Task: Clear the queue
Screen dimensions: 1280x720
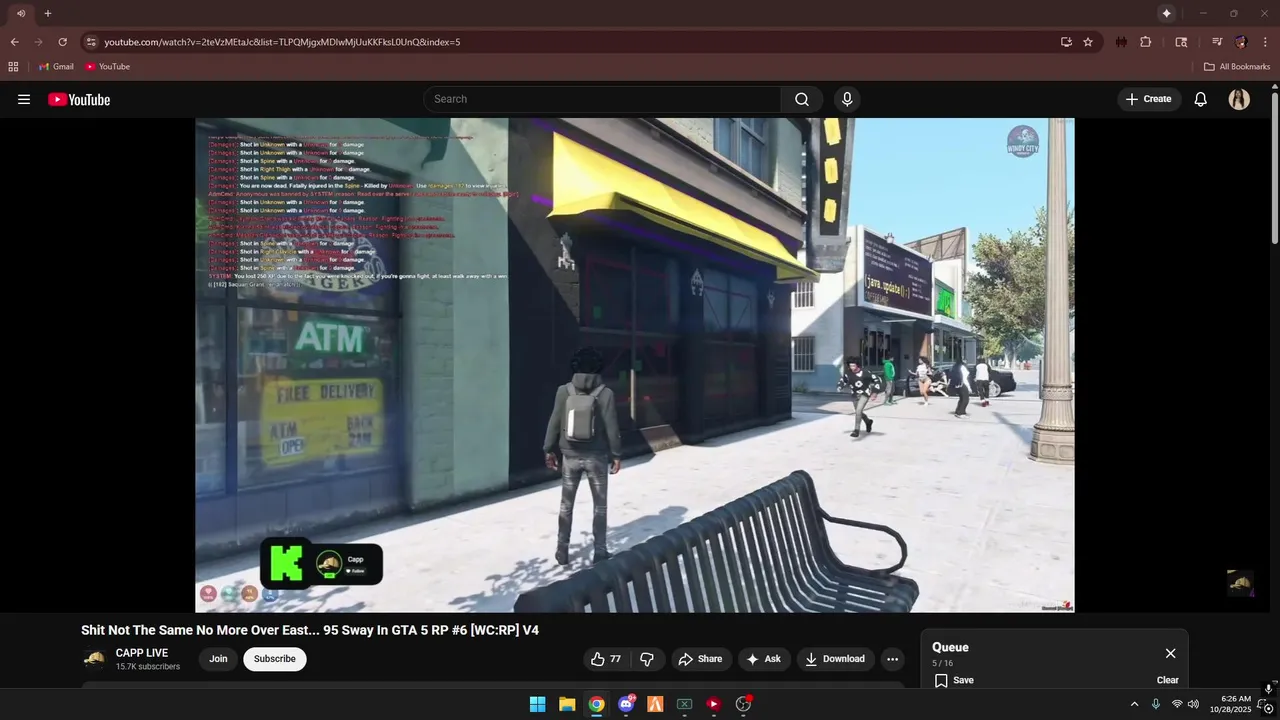Action: coord(1168,680)
